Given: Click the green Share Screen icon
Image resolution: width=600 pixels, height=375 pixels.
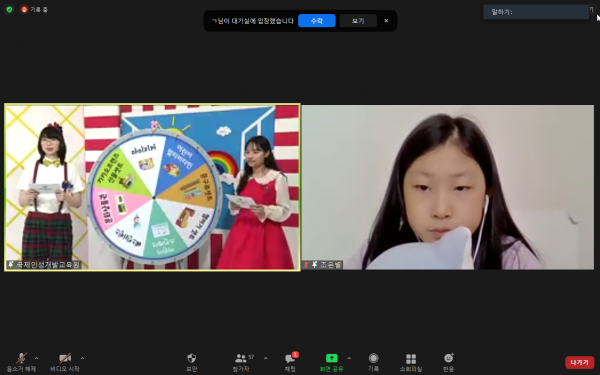Looking at the screenshot, I should [331, 358].
